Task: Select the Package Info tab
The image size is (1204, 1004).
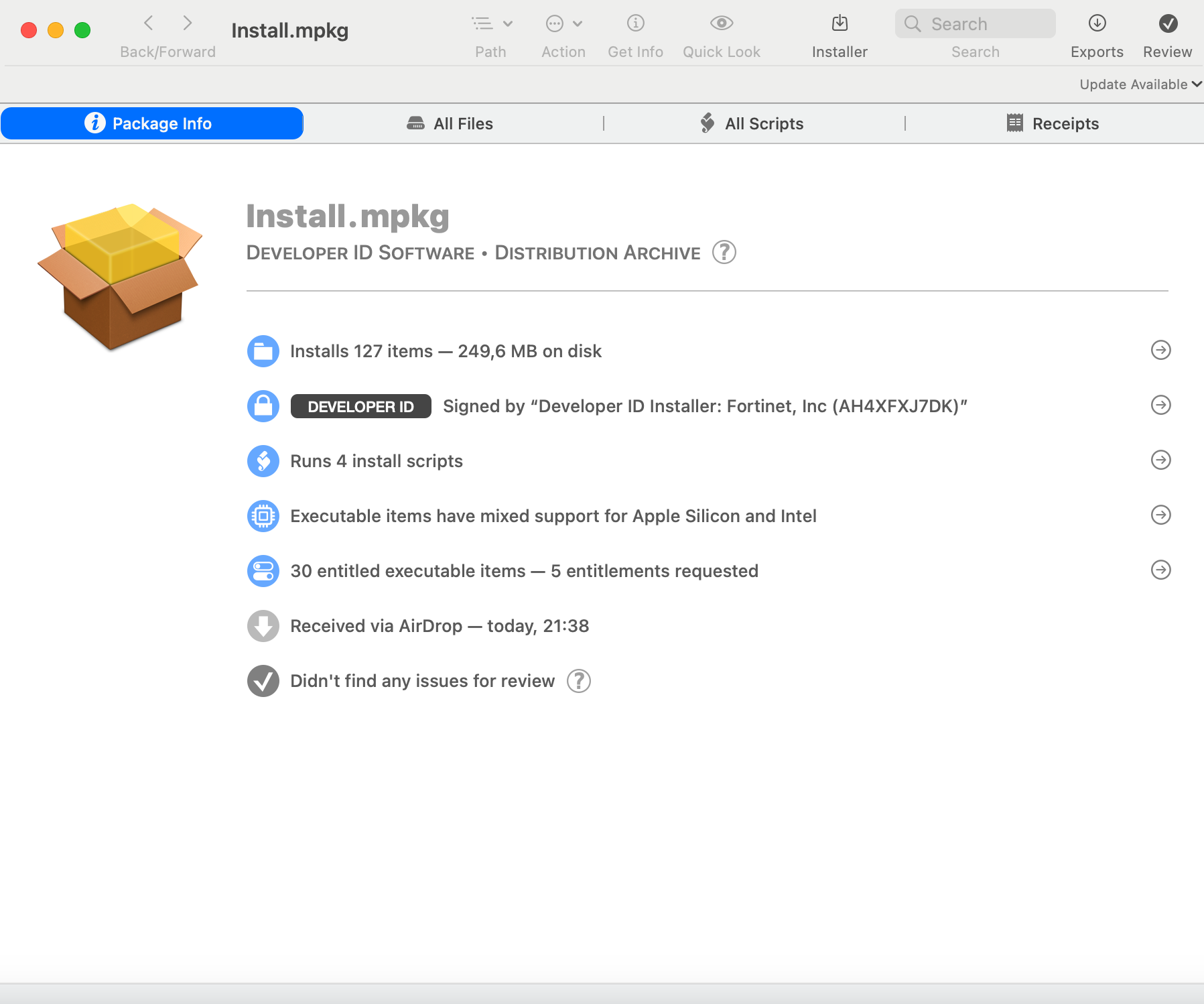Action: point(151,124)
